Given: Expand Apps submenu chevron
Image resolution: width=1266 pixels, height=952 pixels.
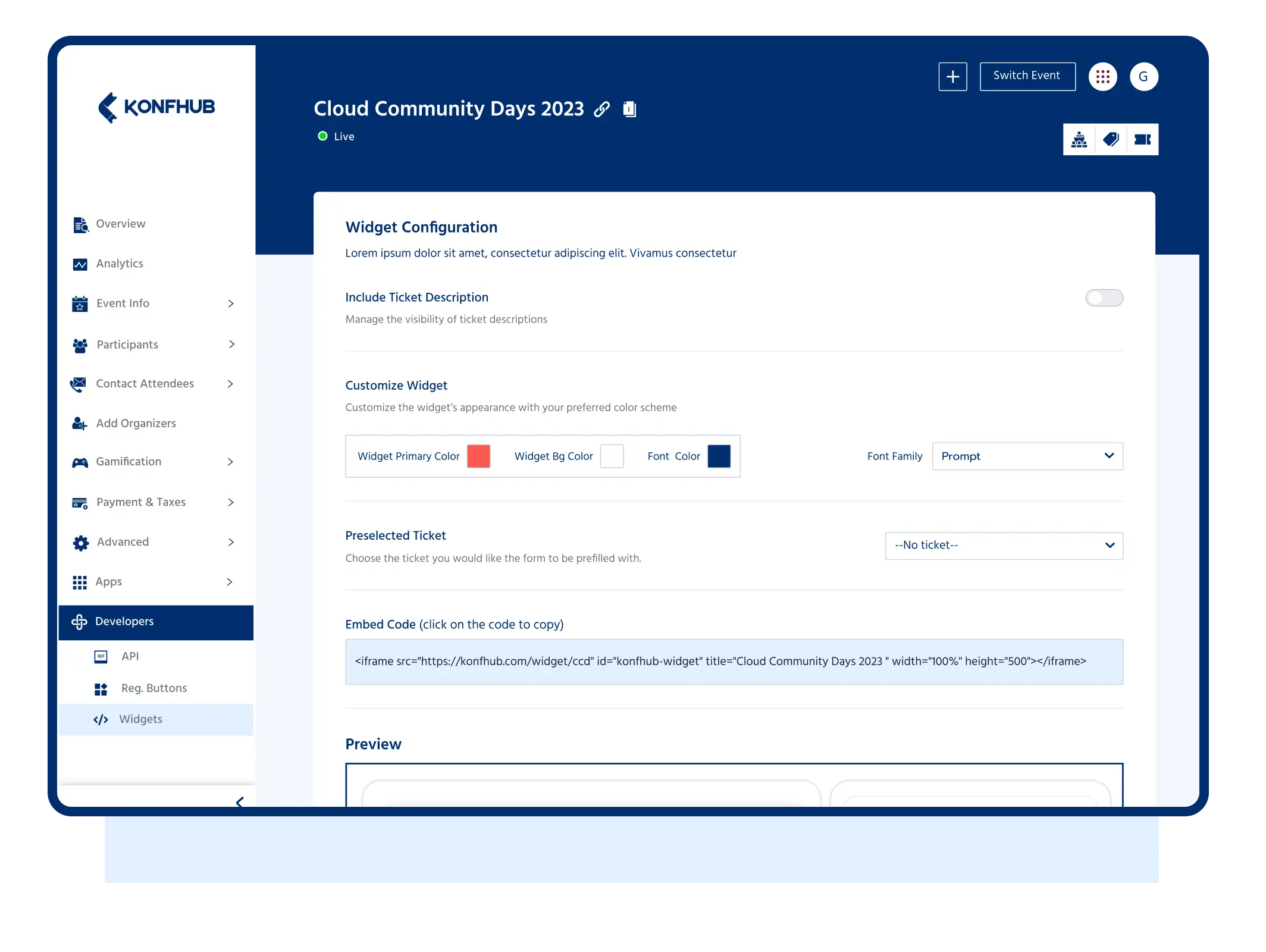Looking at the screenshot, I should (x=230, y=582).
